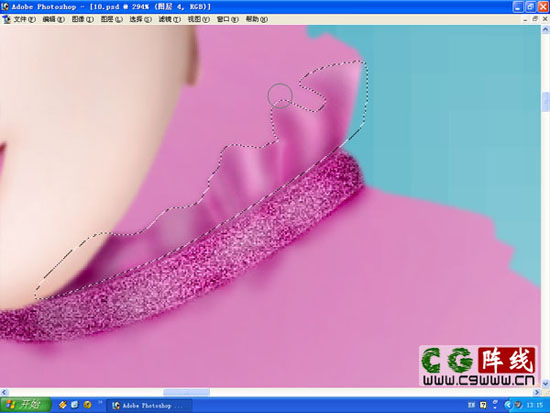Click the vertical scrollbar down arrow
The width and height of the screenshot is (550, 413).
[545, 384]
